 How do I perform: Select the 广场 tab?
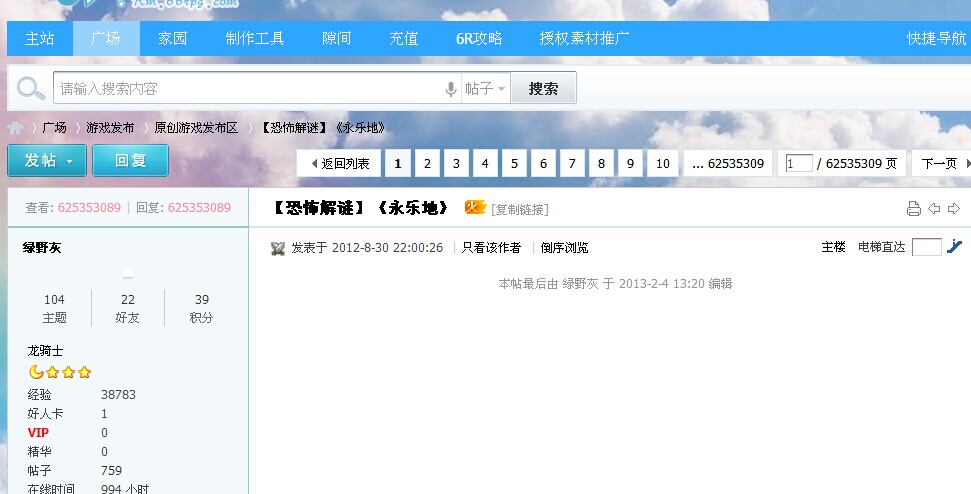tap(106, 38)
